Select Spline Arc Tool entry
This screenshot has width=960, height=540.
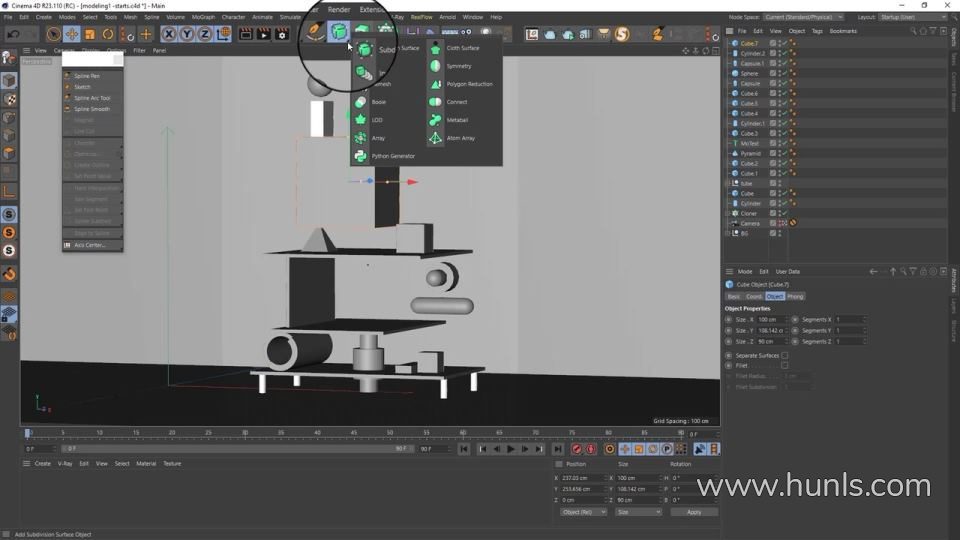click(92, 98)
